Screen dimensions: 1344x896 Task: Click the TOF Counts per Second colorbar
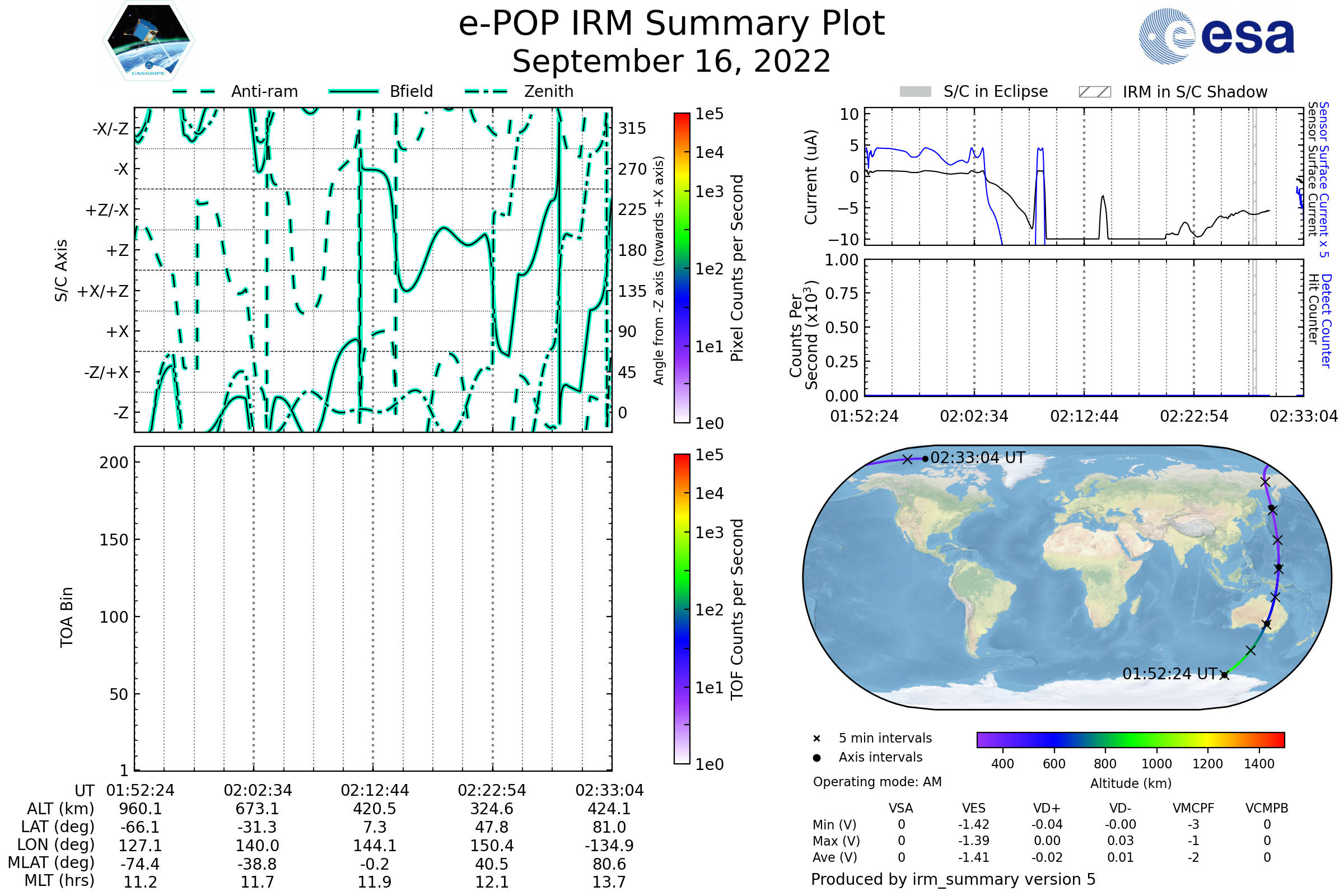pyautogui.click(x=682, y=609)
